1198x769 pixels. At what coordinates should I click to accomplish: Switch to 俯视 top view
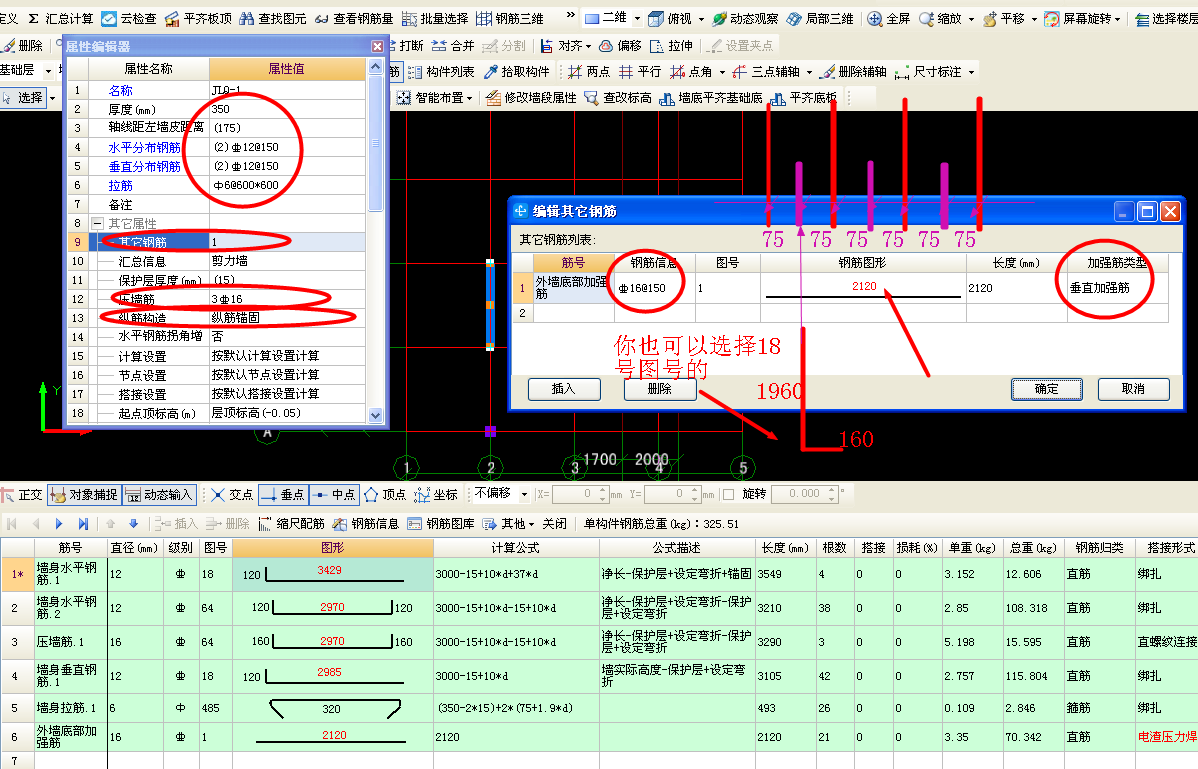tap(670, 18)
